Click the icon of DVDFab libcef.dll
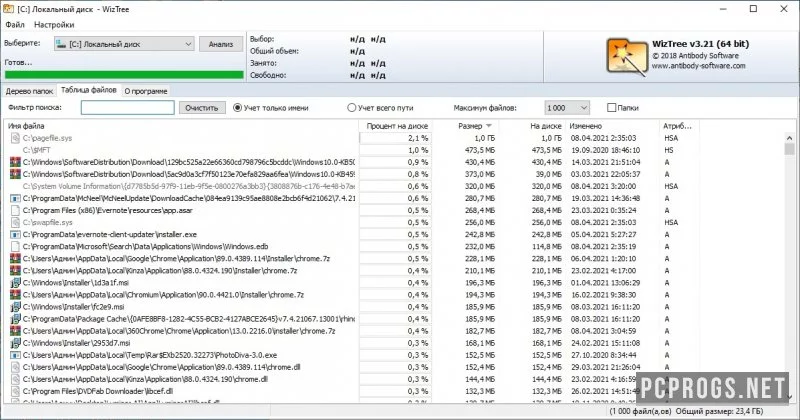This screenshot has width=800, height=420. click(15, 391)
